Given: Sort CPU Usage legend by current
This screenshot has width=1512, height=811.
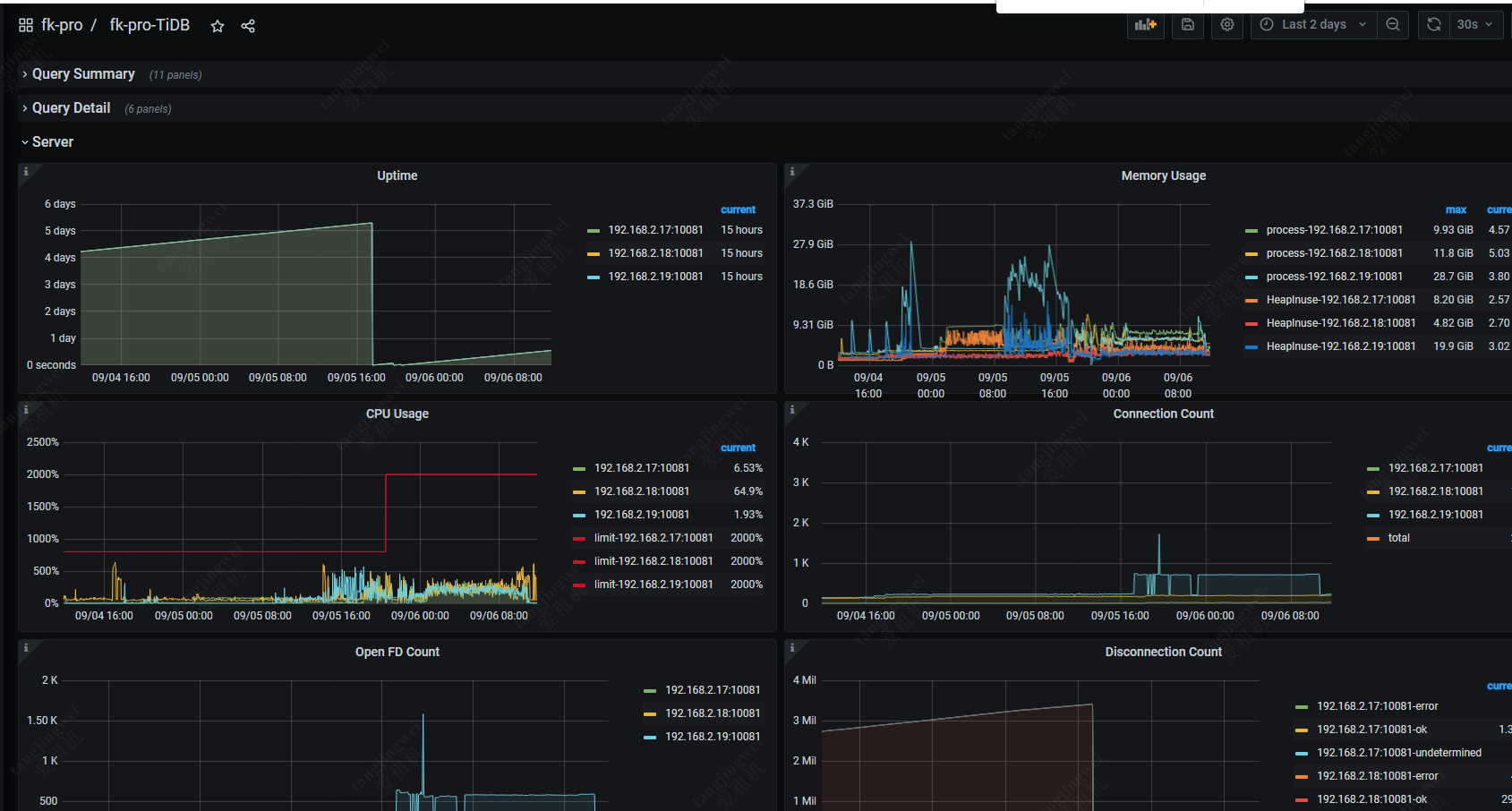Looking at the screenshot, I should 738,448.
